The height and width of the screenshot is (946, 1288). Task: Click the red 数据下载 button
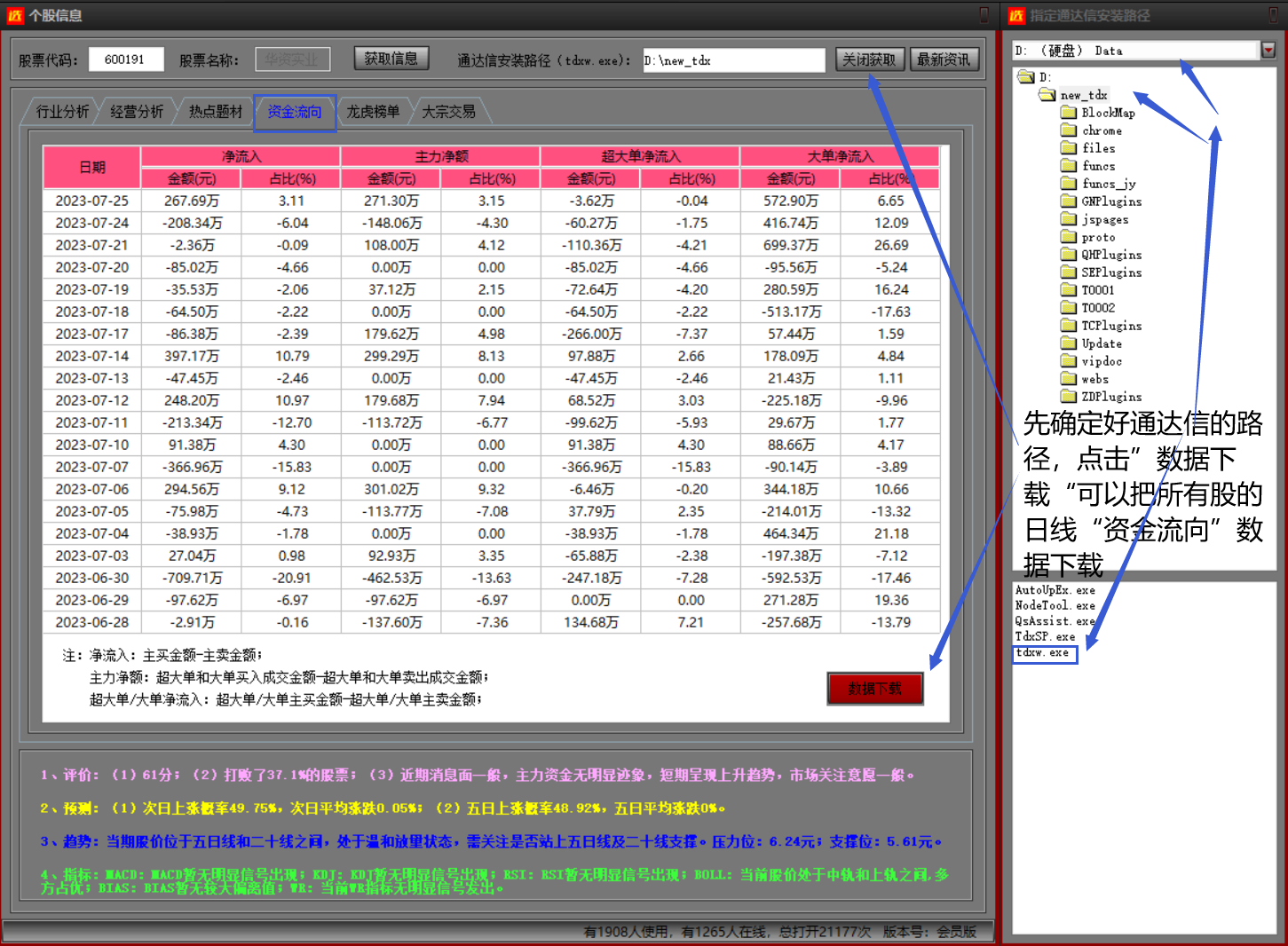(x=875, y=689)
